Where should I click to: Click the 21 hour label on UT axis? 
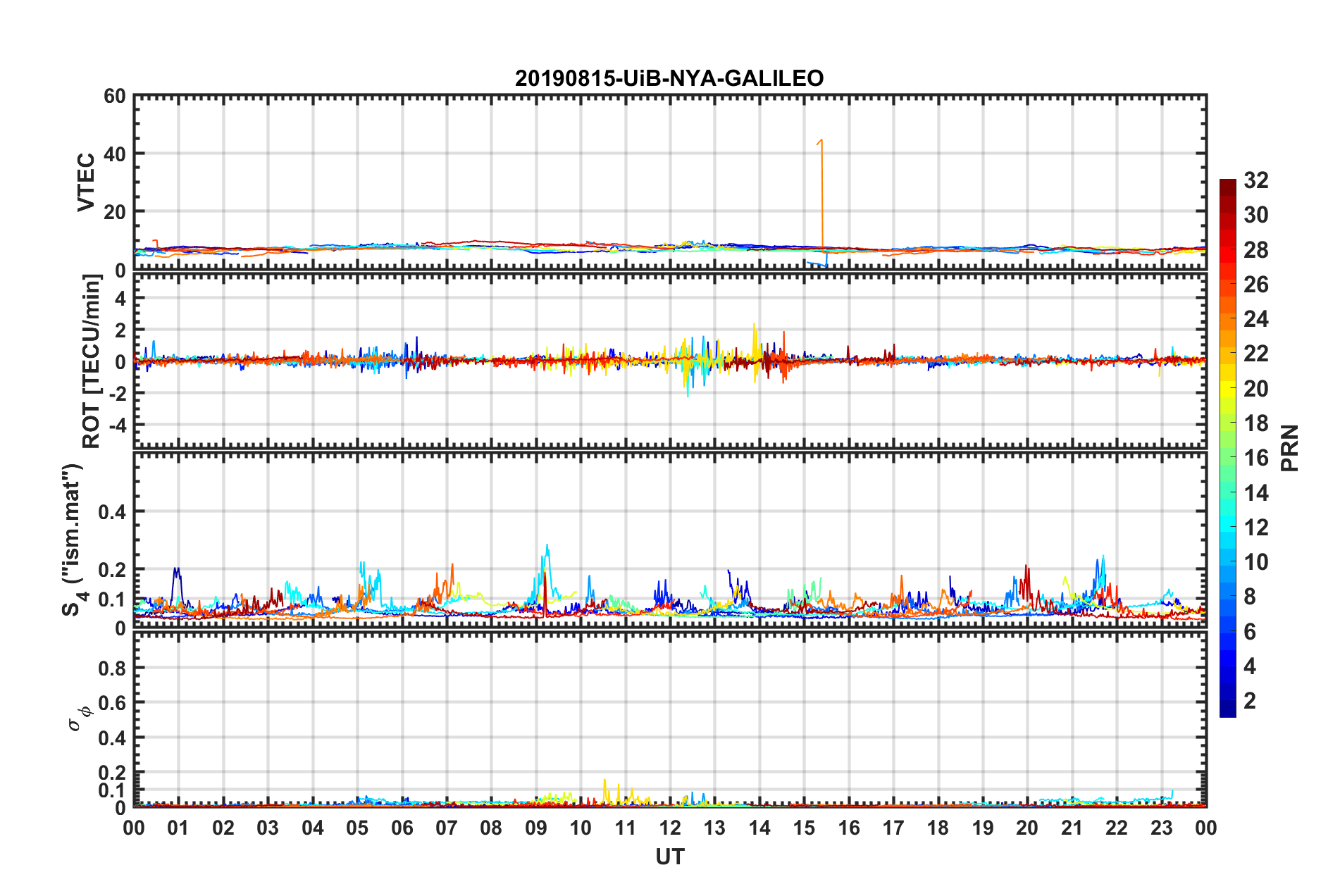1072,828
